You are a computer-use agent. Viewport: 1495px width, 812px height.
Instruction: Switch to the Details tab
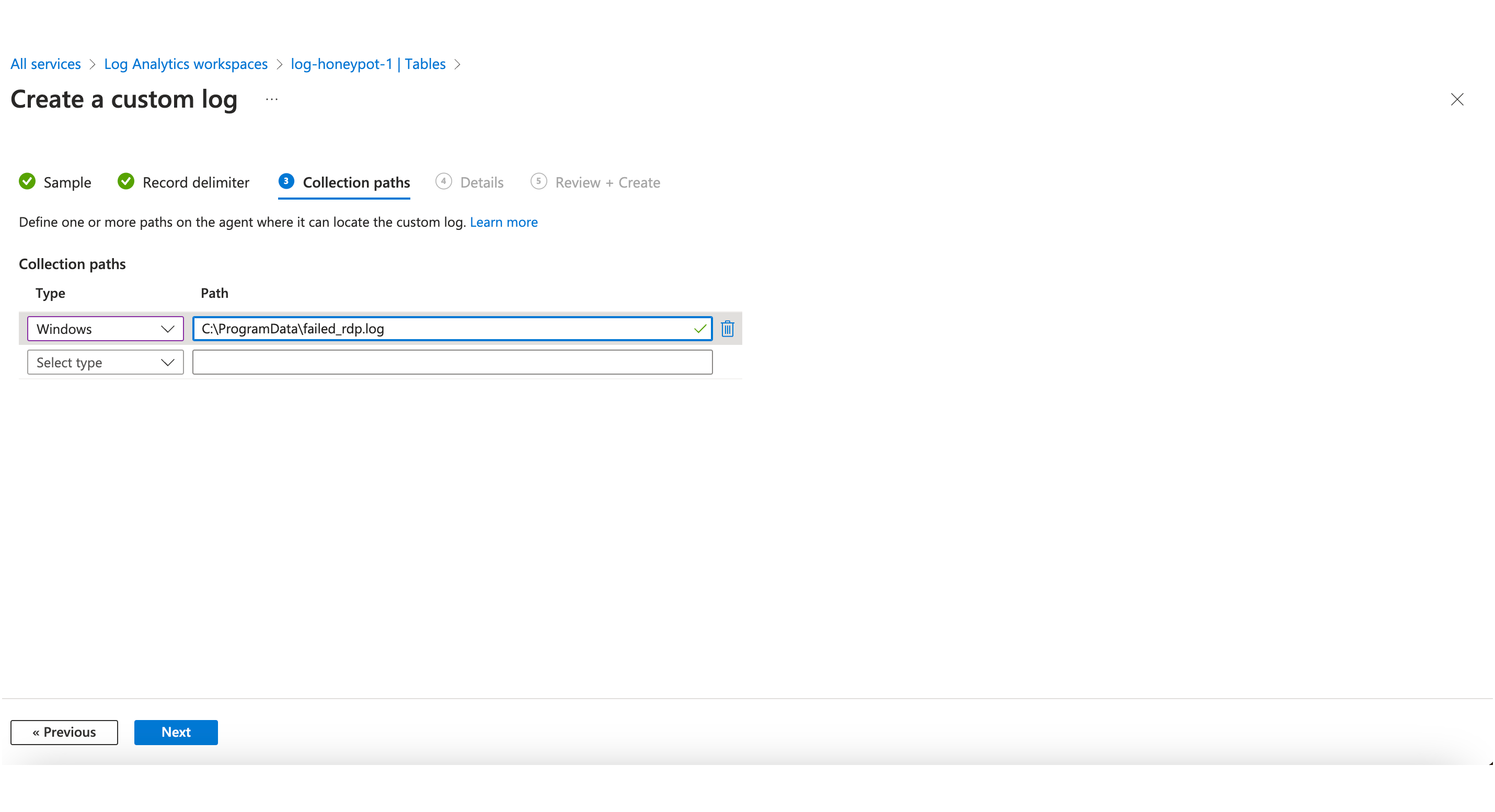[481, 183]
